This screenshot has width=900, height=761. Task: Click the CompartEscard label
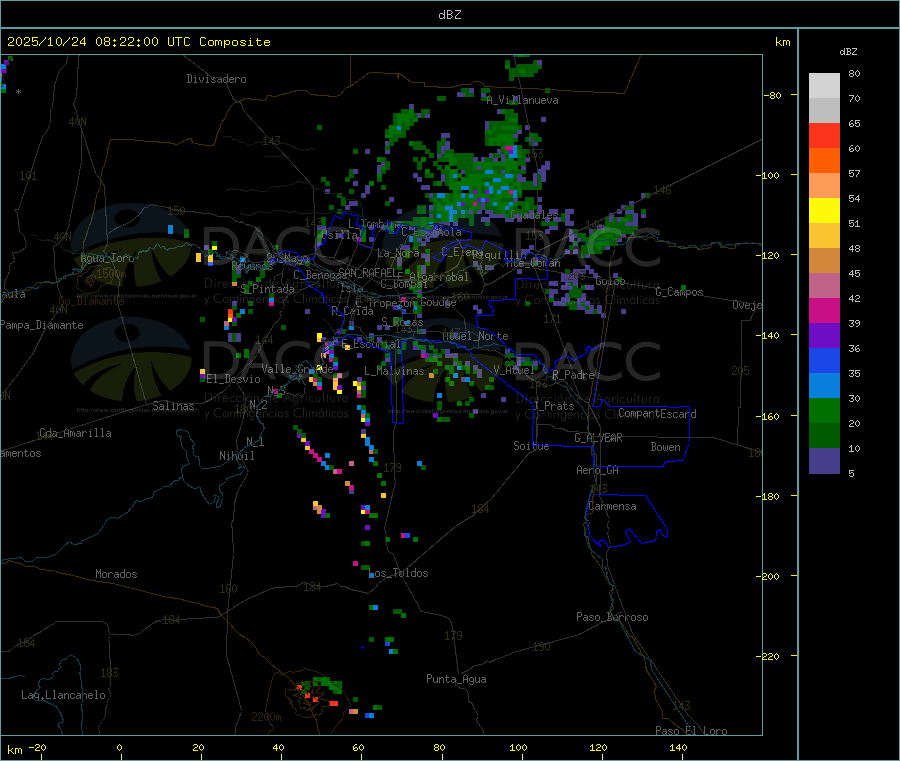[x=657, y=414]
